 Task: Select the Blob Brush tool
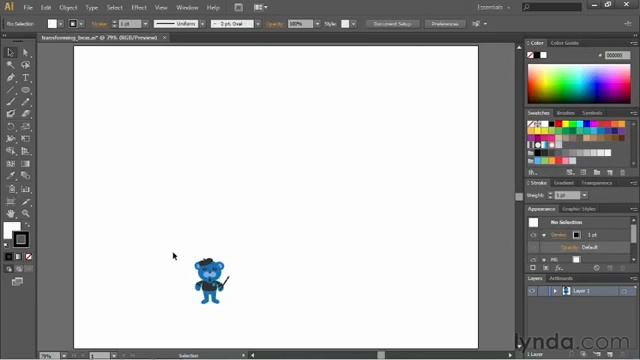(11, 114)
